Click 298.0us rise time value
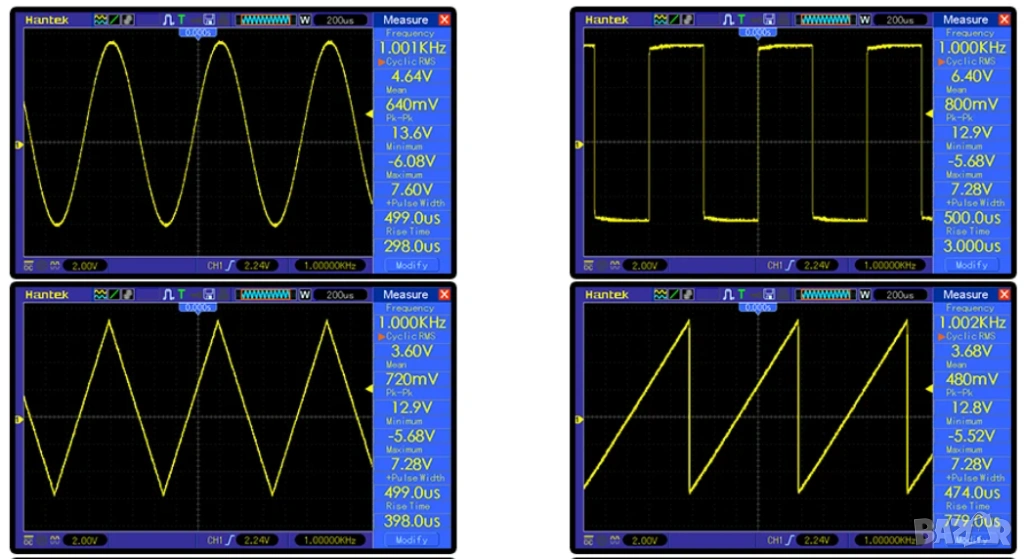Image resolution: width=1024 pixels, height=559 pixels. coord(412,247)
